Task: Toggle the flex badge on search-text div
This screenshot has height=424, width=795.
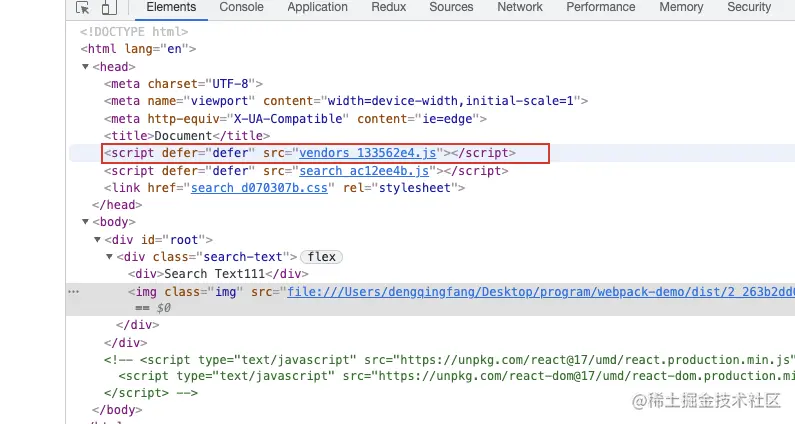Action: pyautogui.click(x=321, y=257)
